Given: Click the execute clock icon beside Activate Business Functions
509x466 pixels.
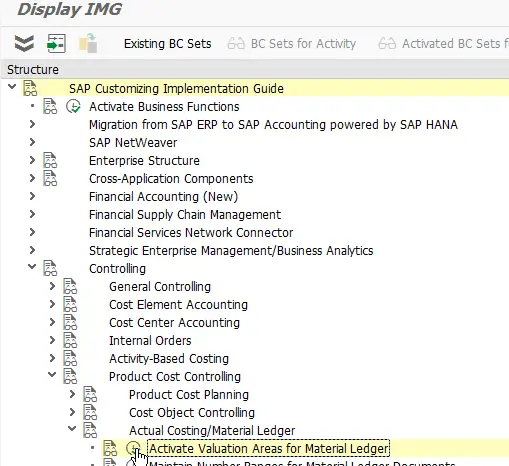Looking at the screenshot, I should [x=73, y=107].
